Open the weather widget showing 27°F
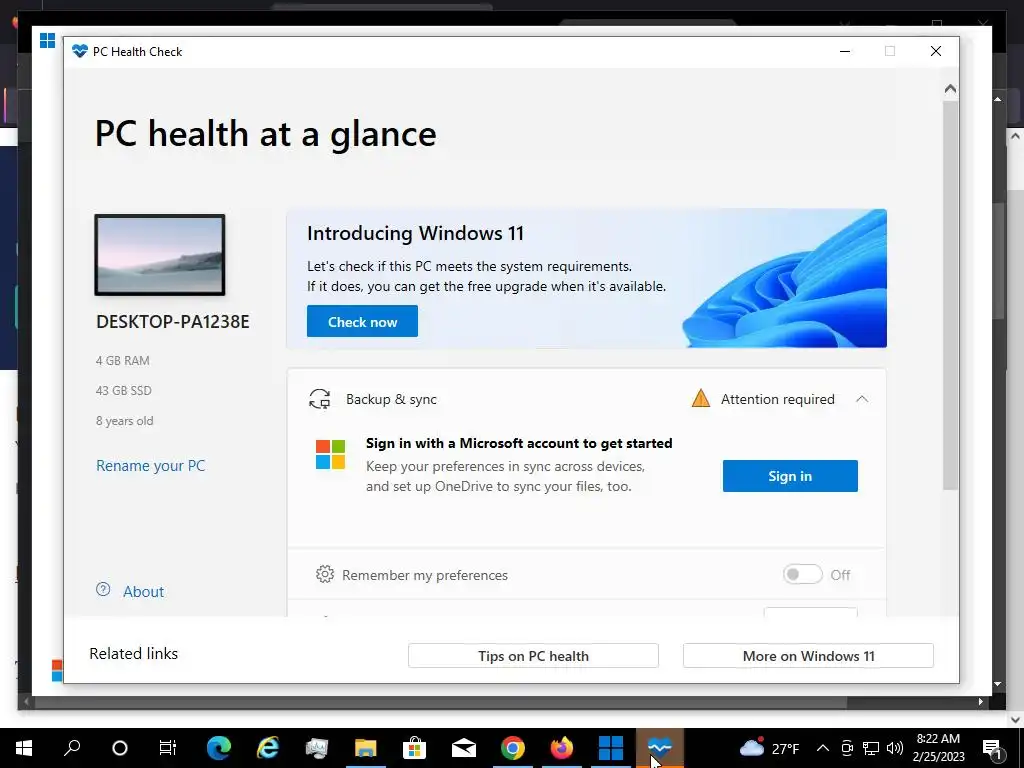1024x768 pixels. [770, 748]
